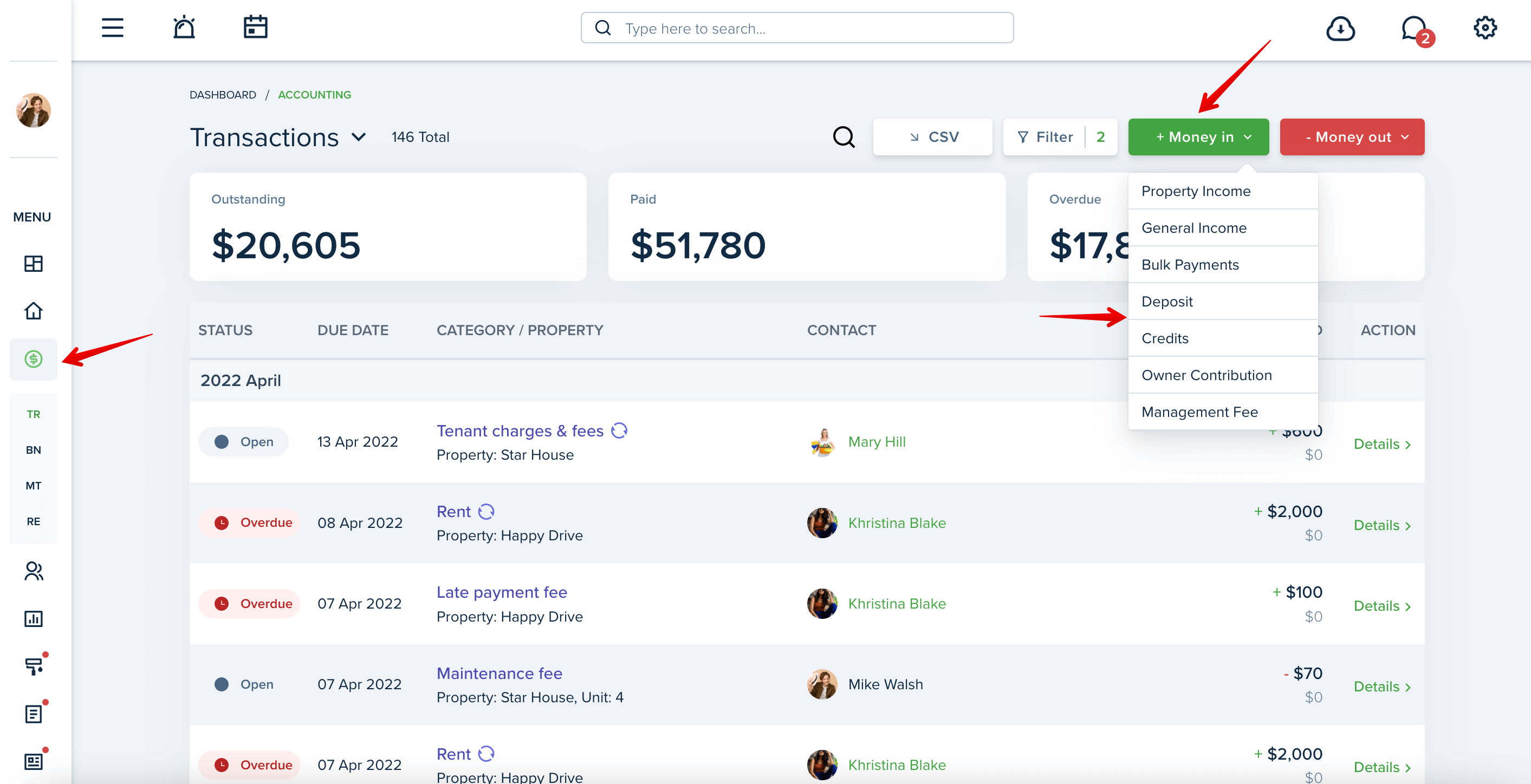Viewport: 1531px width, 784px height.
Task: Click the Outstanding $20,605 summary card
Action: tap(387, 227)
